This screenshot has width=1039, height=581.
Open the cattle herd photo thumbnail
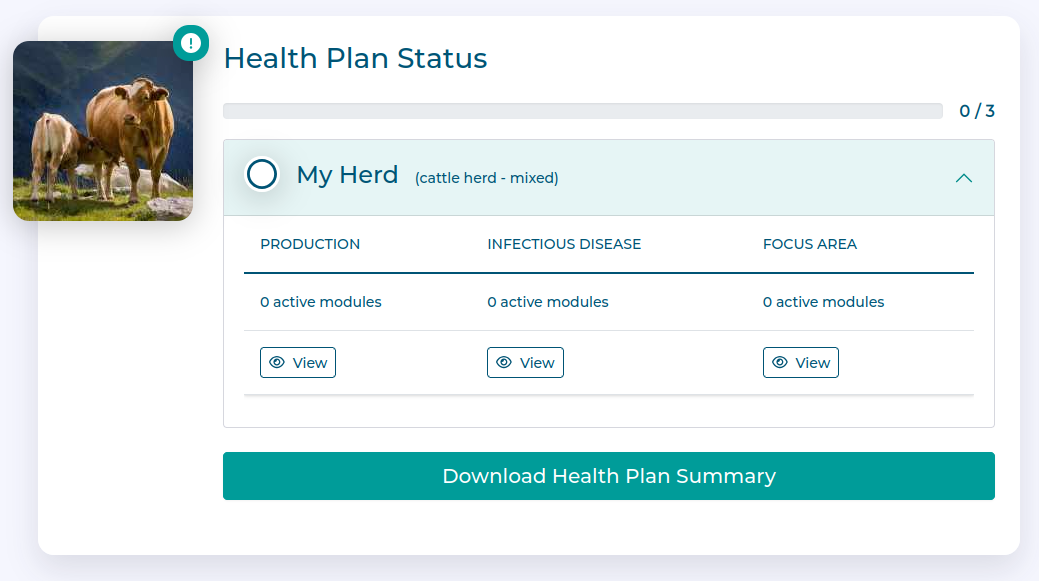click(x=102, y=131)
